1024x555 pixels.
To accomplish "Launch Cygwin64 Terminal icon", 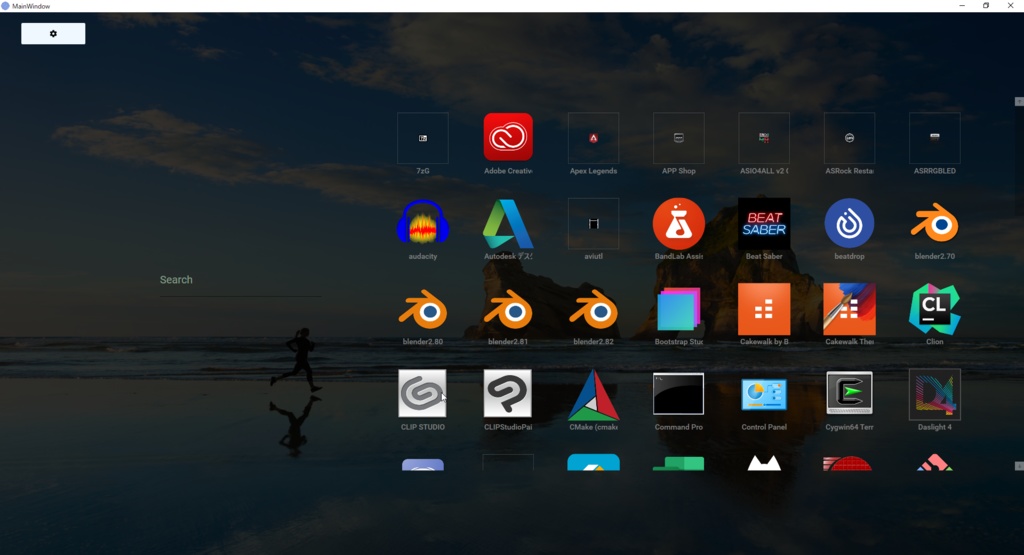I will click(849, 393).
